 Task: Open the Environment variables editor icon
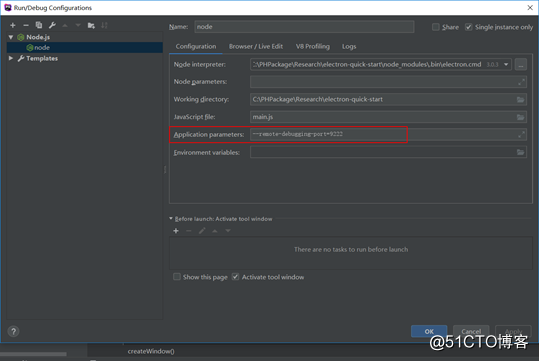coord(520,152)
